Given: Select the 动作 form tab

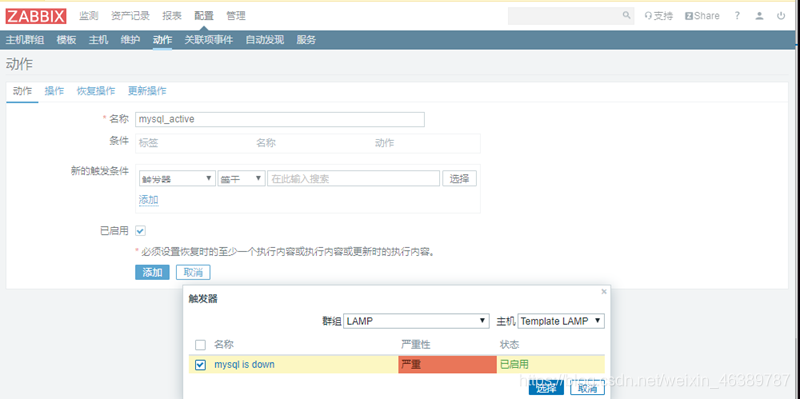Looking at the screenshot, I should pos(22,91).
